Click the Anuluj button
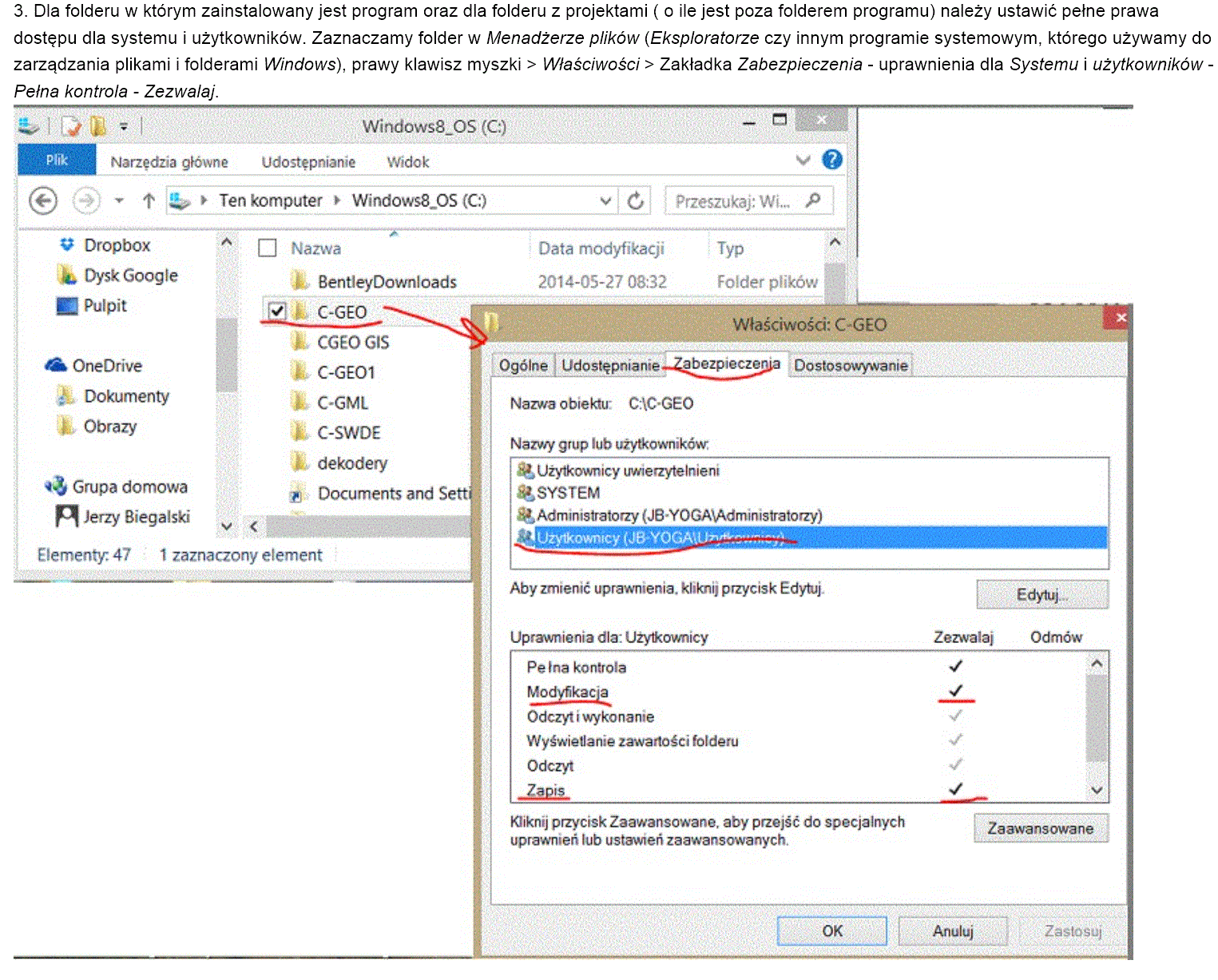Screen dimensions: 1218x980 [x=953, y=931]
